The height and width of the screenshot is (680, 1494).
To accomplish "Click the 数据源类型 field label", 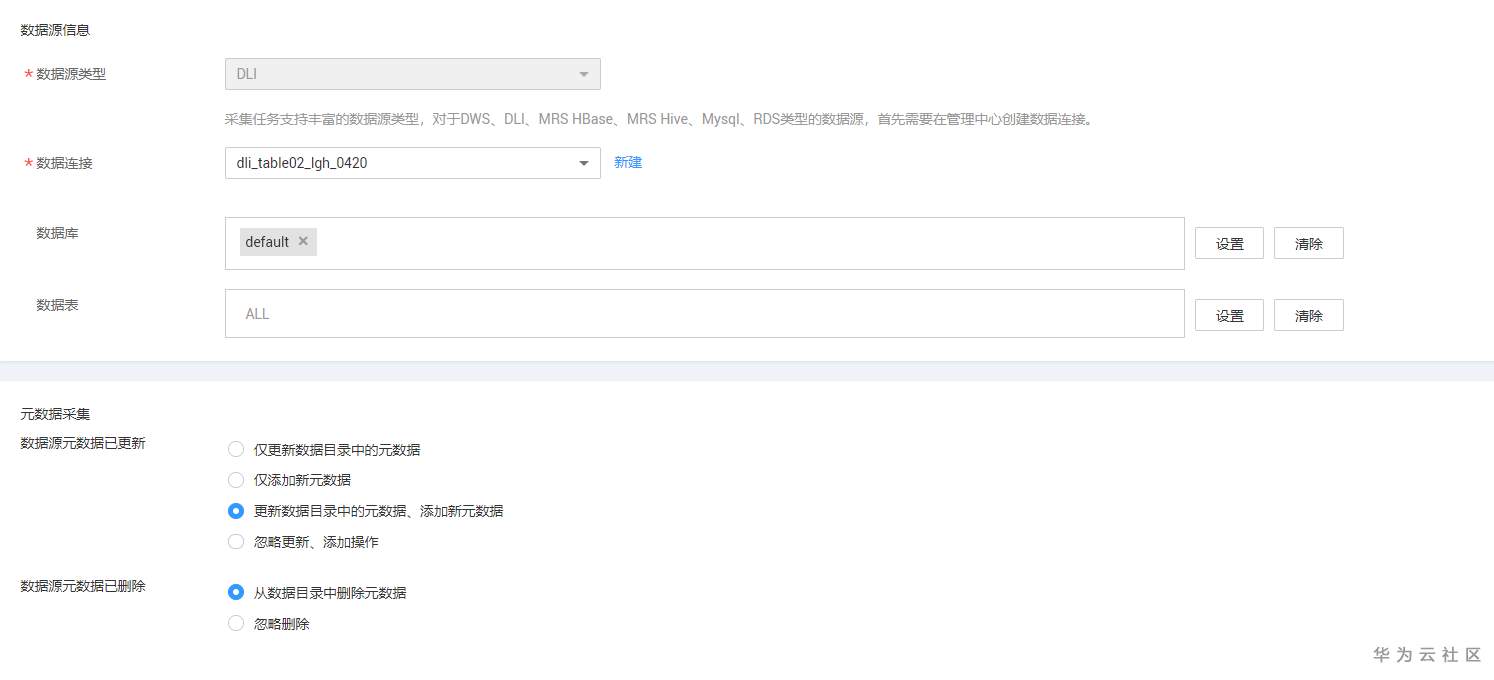I will point(71,74).
